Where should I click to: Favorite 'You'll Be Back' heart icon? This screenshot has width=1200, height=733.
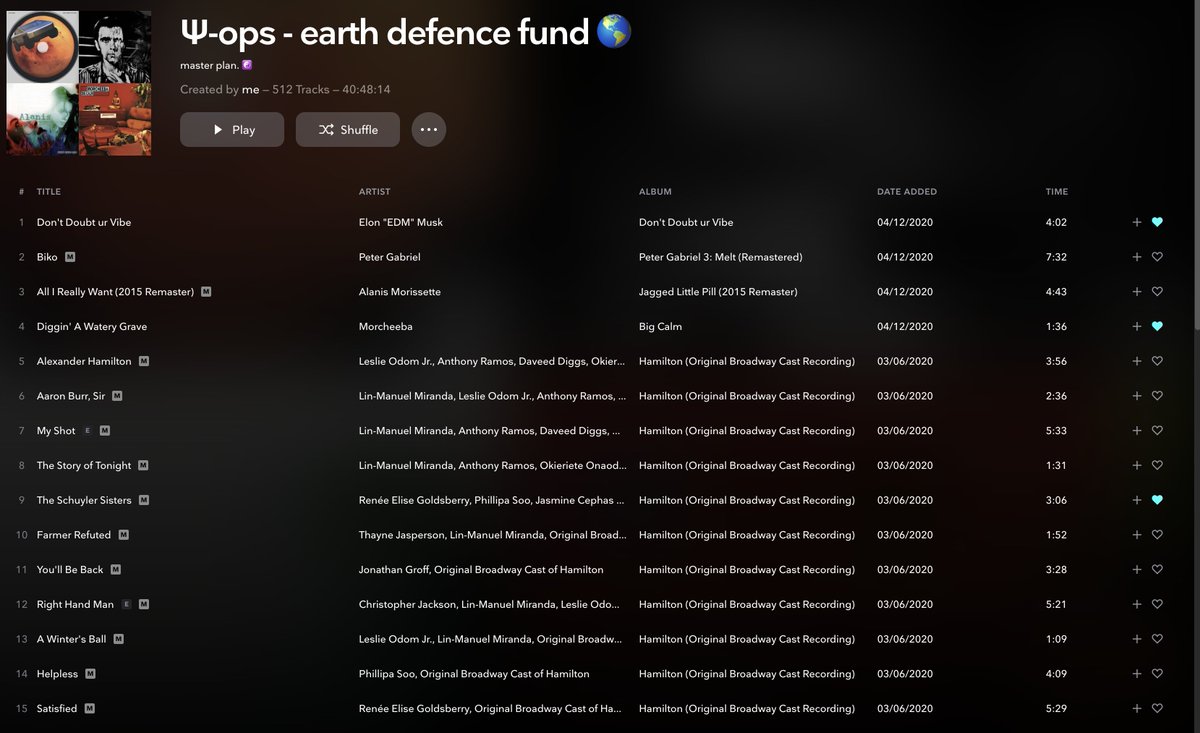[1157, 570]
